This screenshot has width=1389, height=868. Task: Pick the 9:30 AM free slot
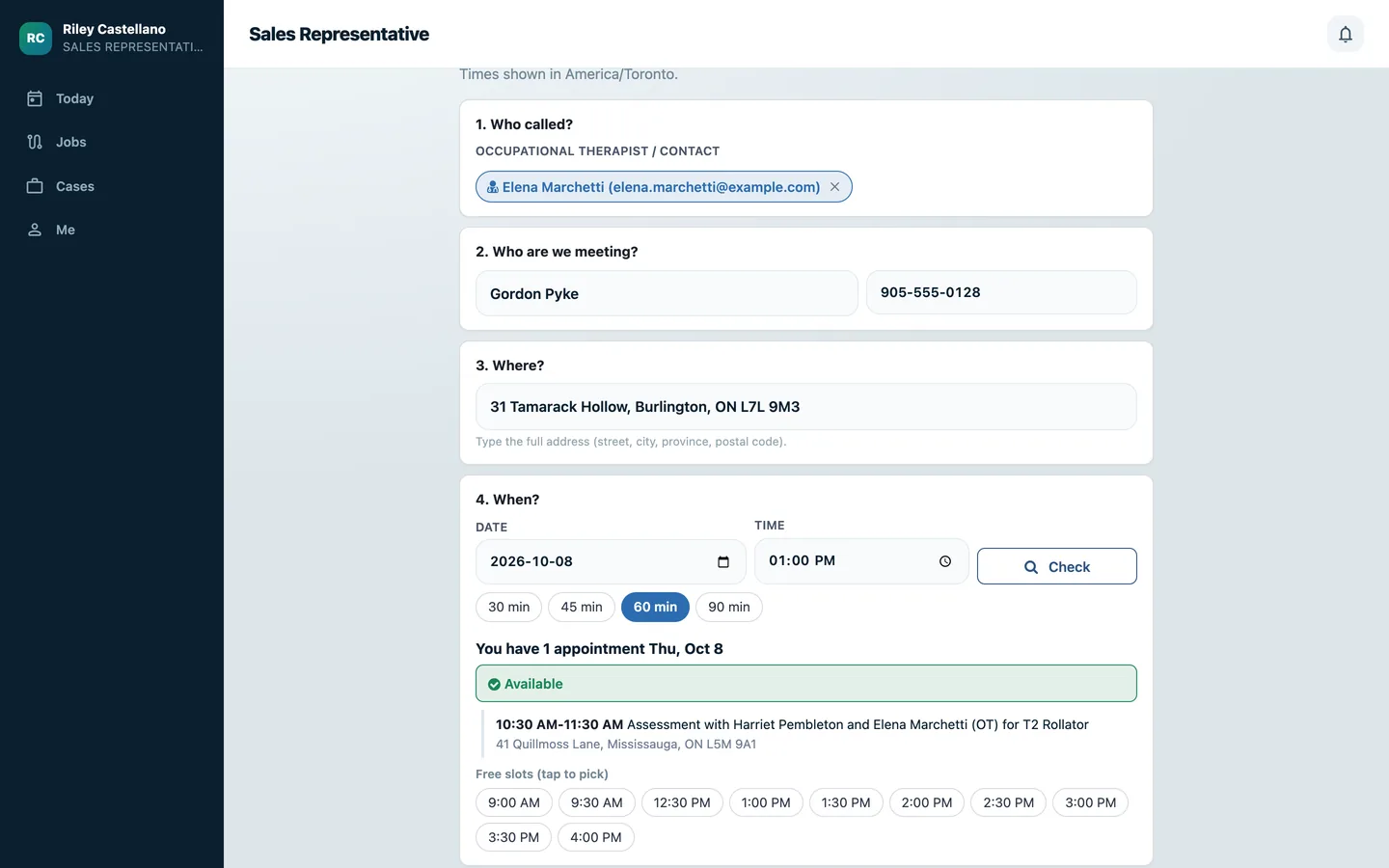(x=596, y=802)
